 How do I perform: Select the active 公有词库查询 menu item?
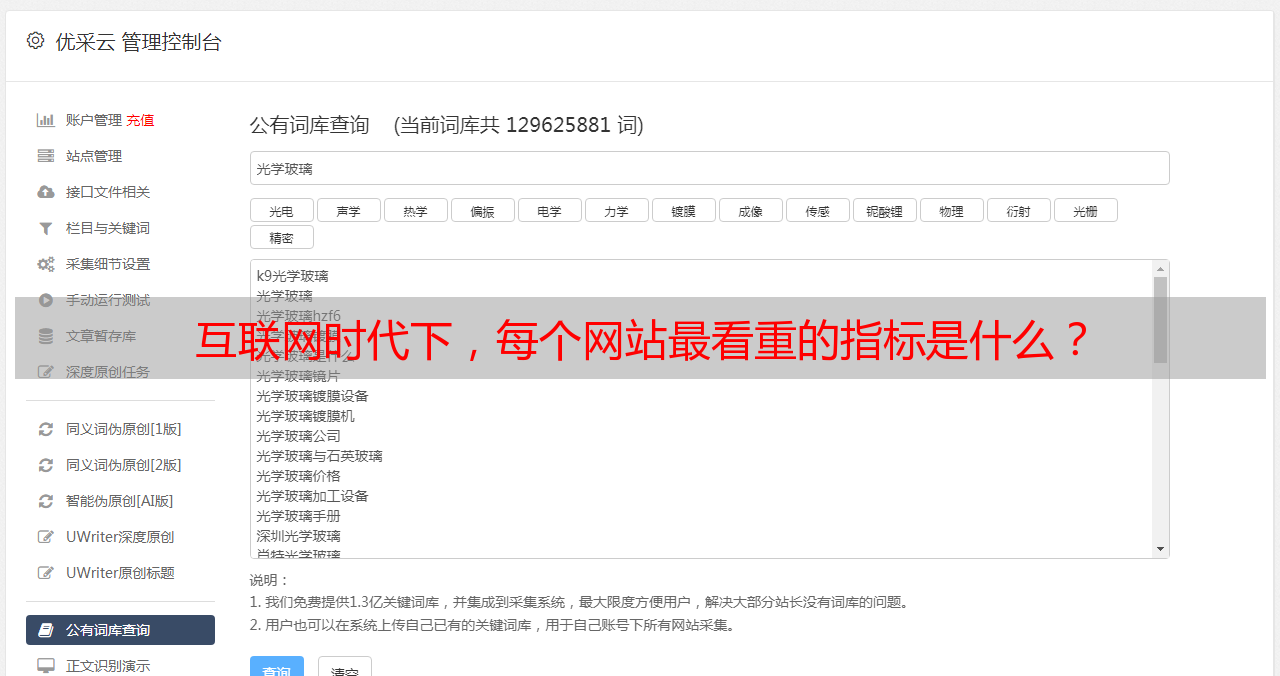click(120, 630)
